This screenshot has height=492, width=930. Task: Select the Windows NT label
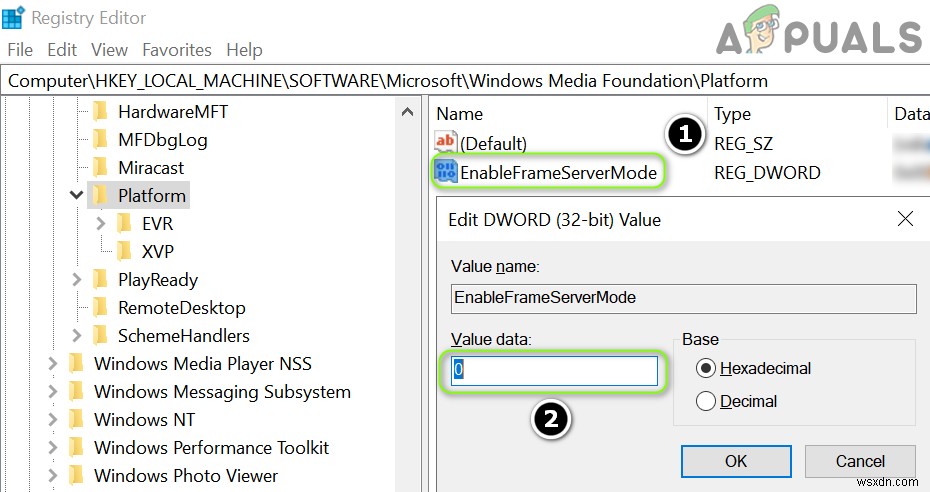[x=144, y=420]
